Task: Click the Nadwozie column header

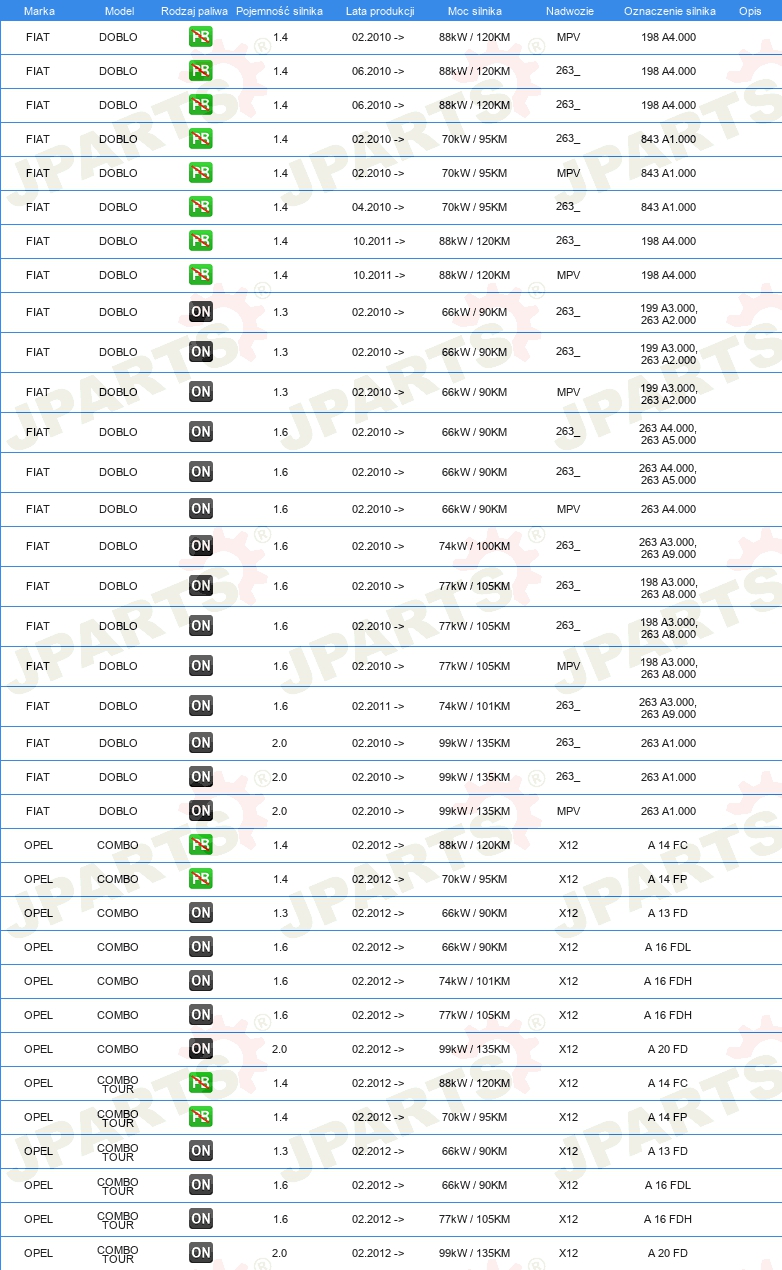Action: coord(570,10)
